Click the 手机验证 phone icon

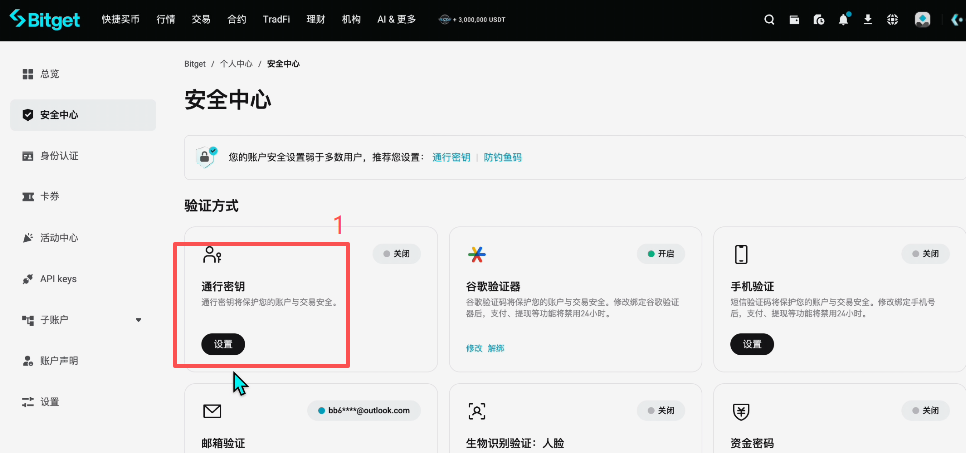[x=741, y=254]
